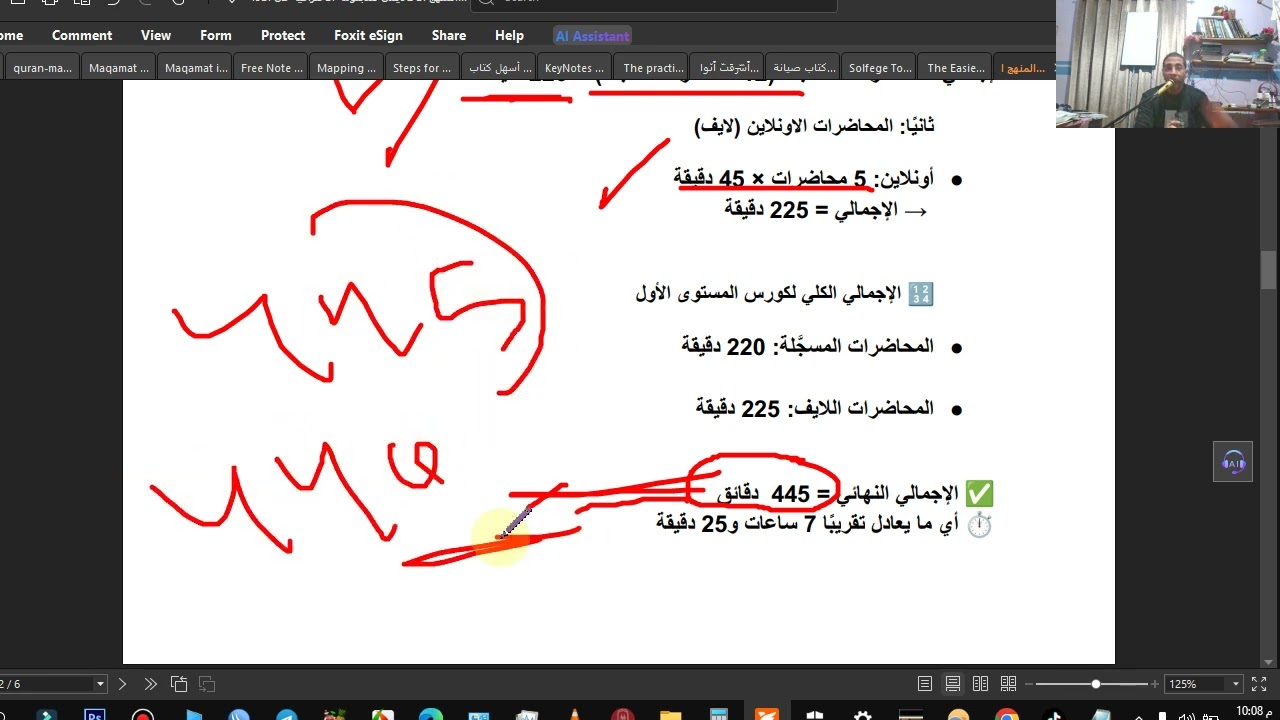Select continuous page view mode

coord(953,684)
